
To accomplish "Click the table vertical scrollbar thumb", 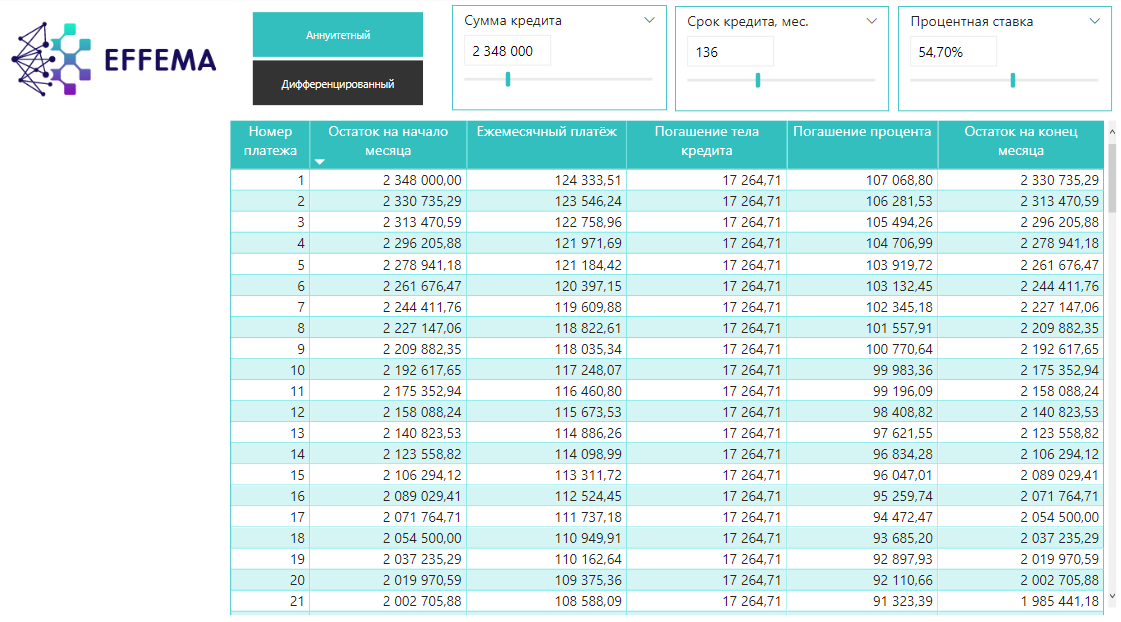I will (1112, 177).
